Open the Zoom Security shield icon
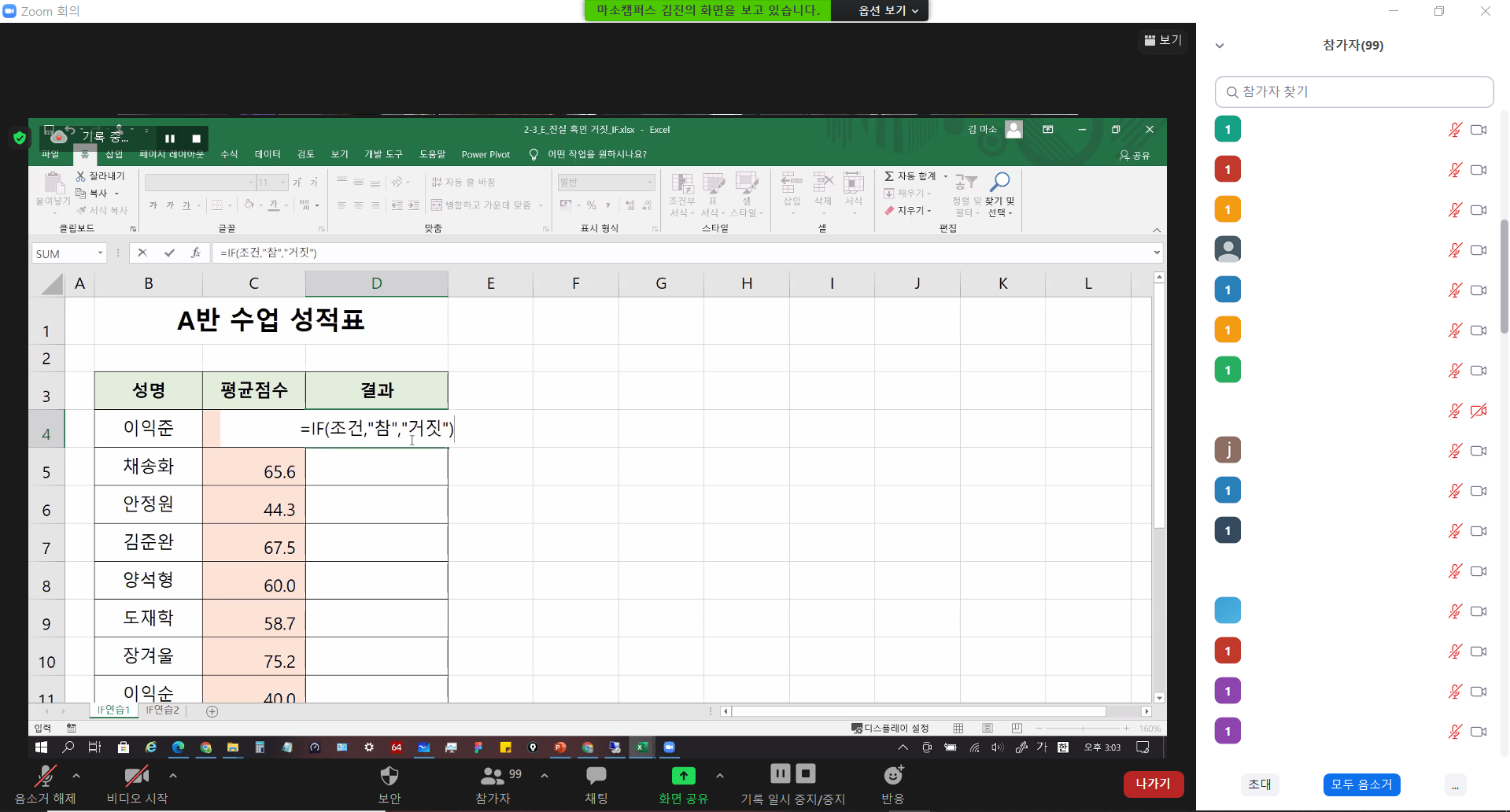This screenshot has width=1510, height=812. pos(389,777)
